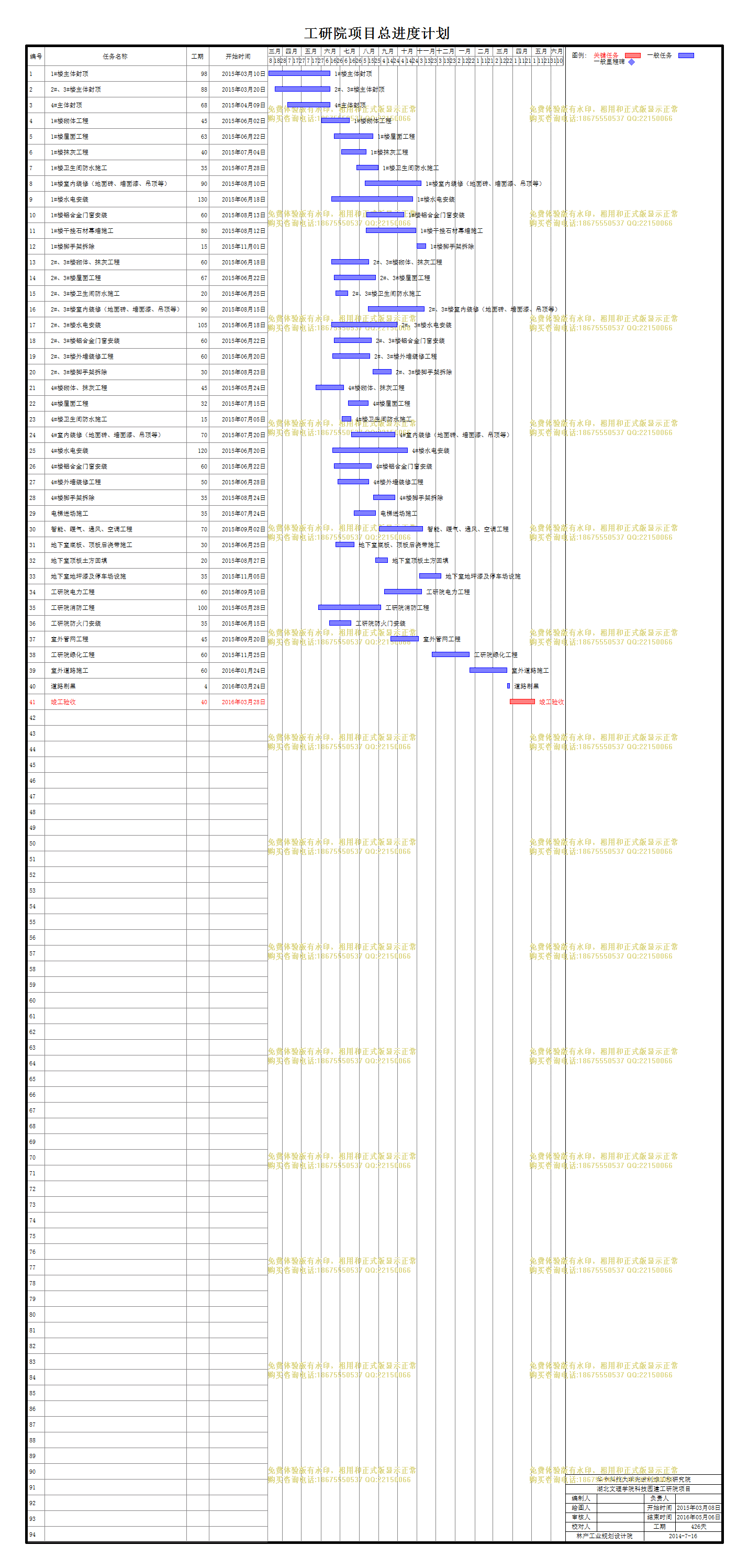The height and width of the screenshot is (1568, 748).
Task: Select the Gantt bar for 1#楼脚手架拆除
Action: coord(421,246)
